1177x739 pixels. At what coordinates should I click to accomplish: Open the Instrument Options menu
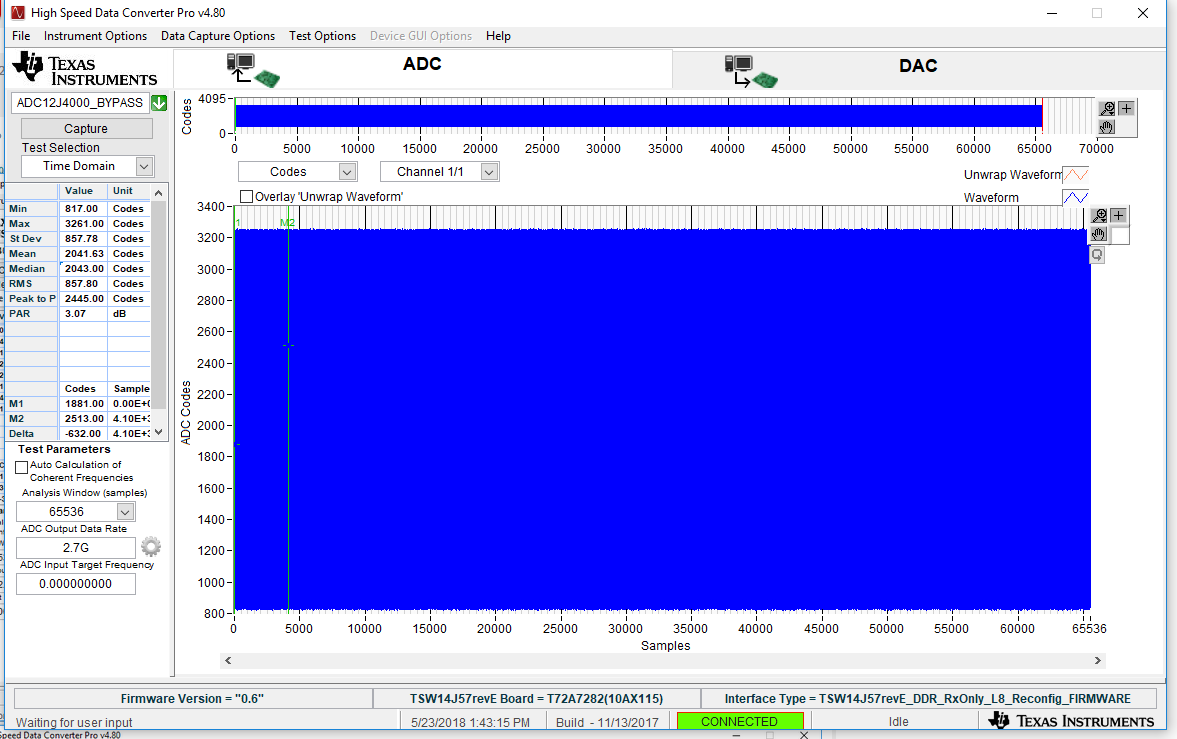click(x=95, y=36)
